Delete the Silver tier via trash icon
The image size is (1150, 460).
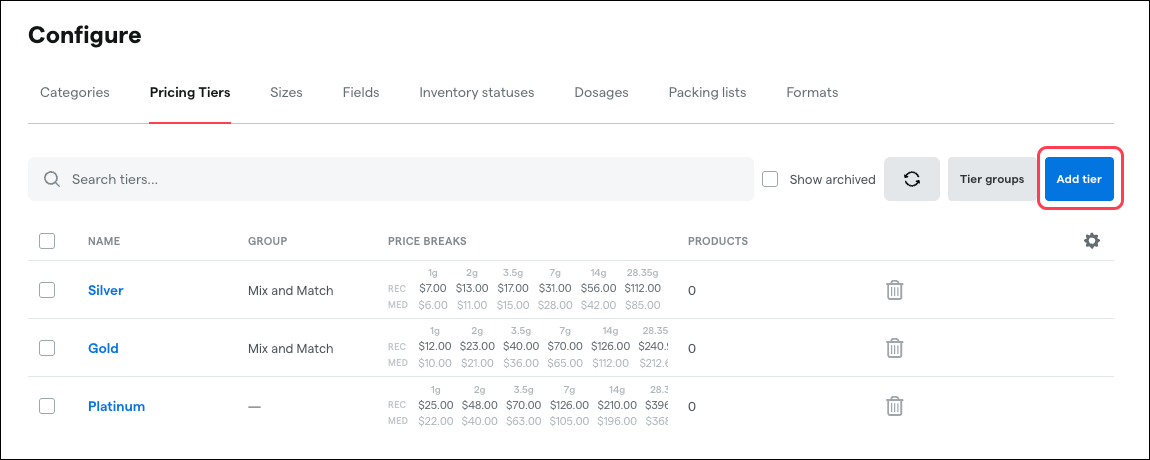tap(894, 290)
